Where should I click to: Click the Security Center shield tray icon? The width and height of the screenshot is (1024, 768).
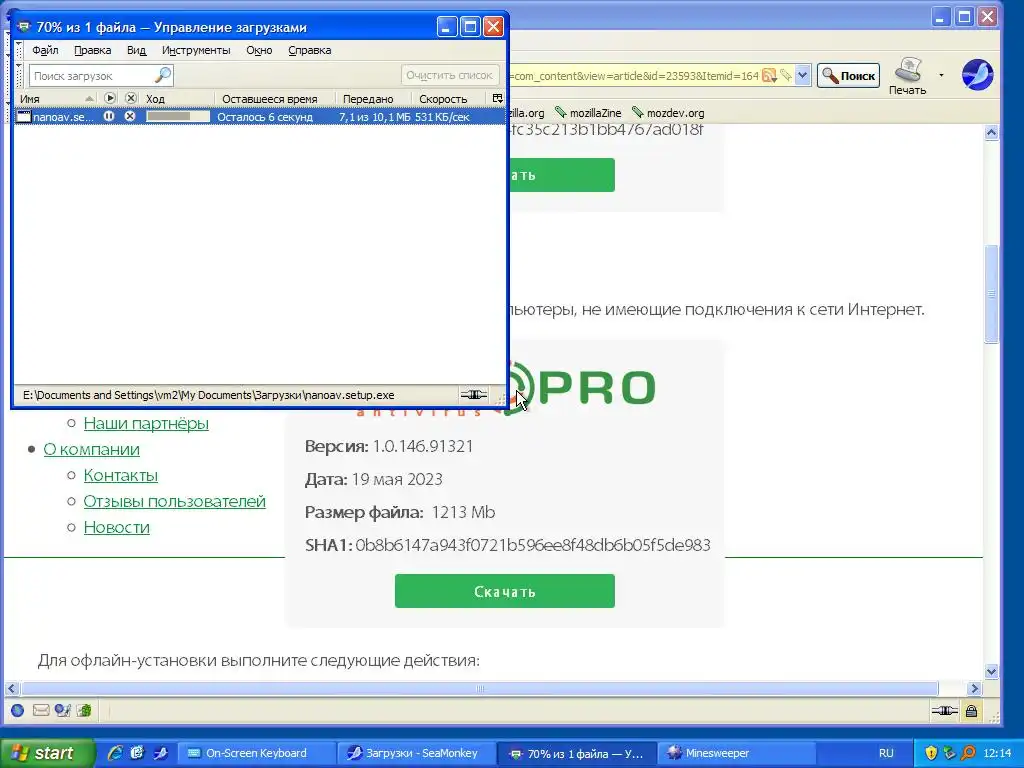pos(931,753)
